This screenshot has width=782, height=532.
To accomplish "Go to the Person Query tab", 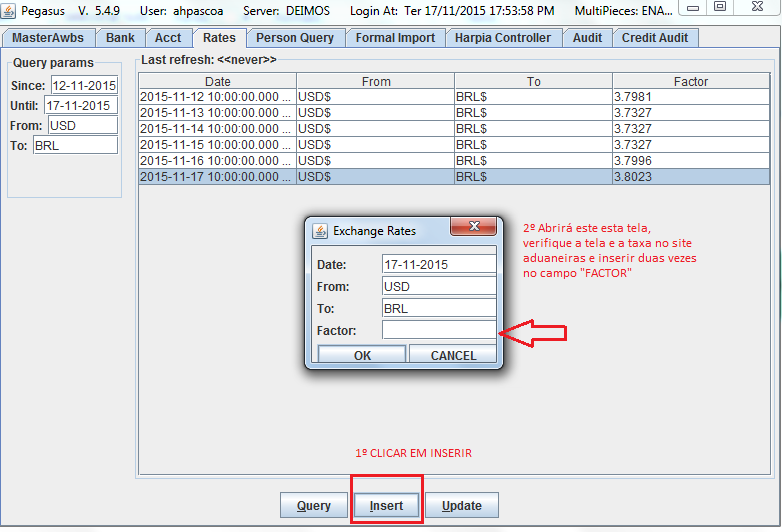I will (295, 38).
